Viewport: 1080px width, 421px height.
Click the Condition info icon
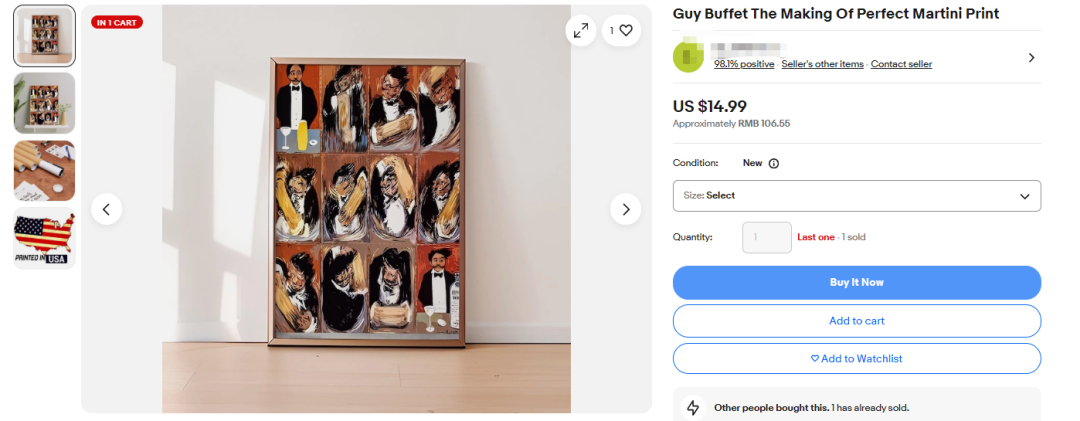click(773, 163)
